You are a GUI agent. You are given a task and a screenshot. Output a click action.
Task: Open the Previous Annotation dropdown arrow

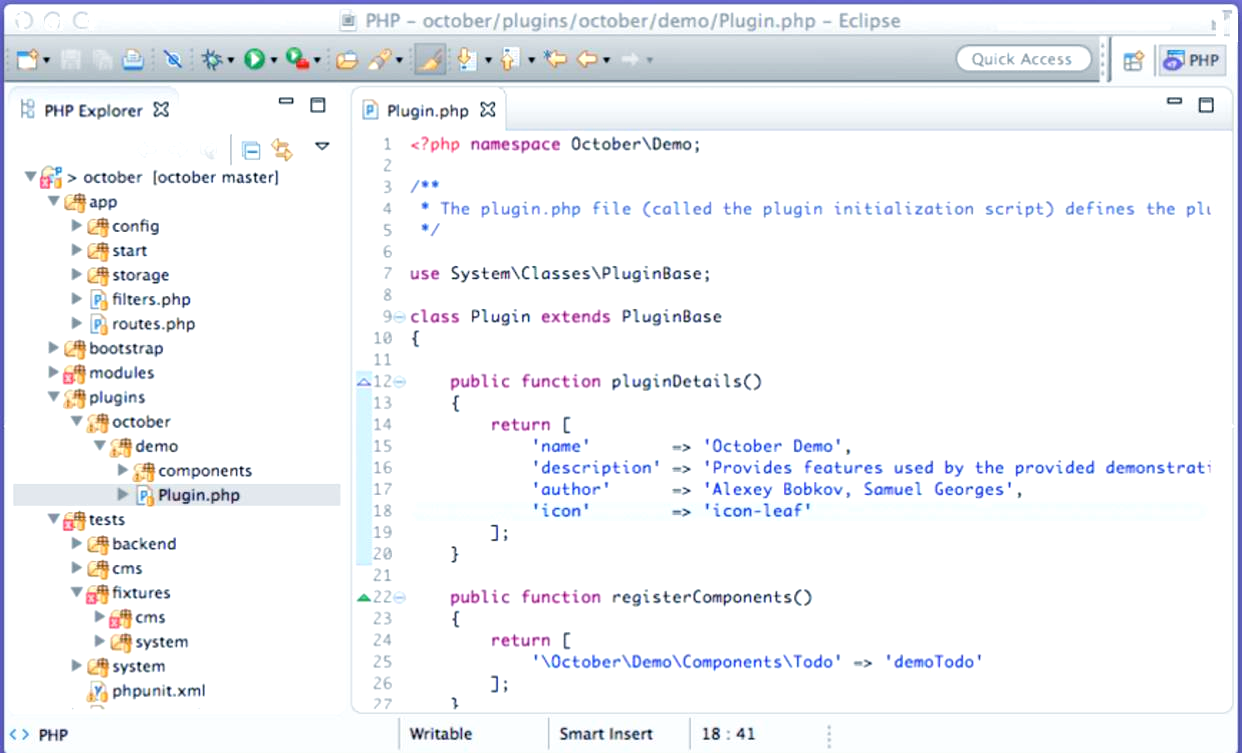tap(531, 61)
